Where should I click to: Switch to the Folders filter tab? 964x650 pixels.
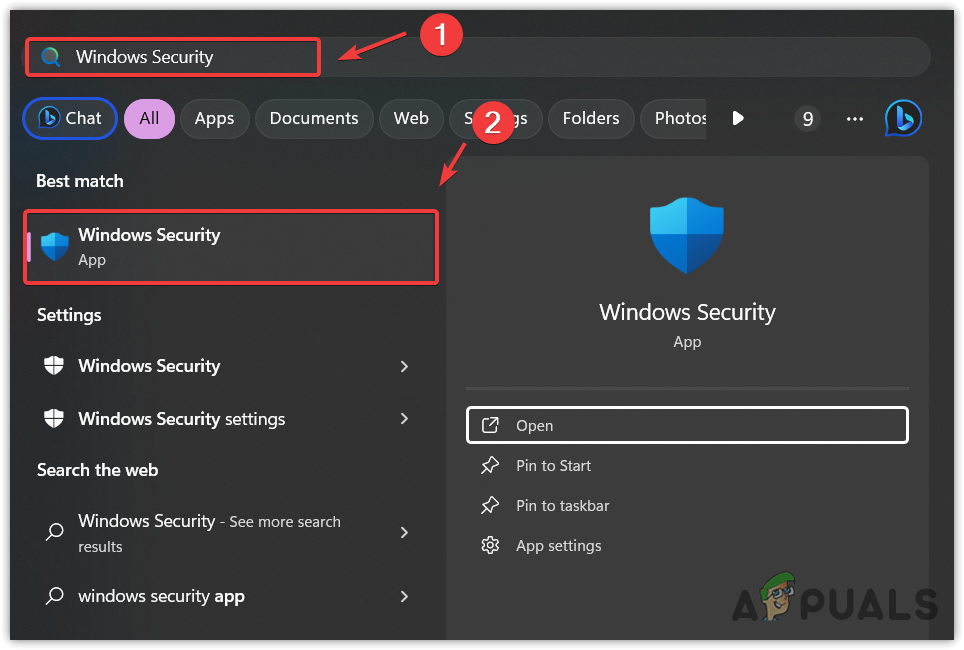tap(591, 118)
